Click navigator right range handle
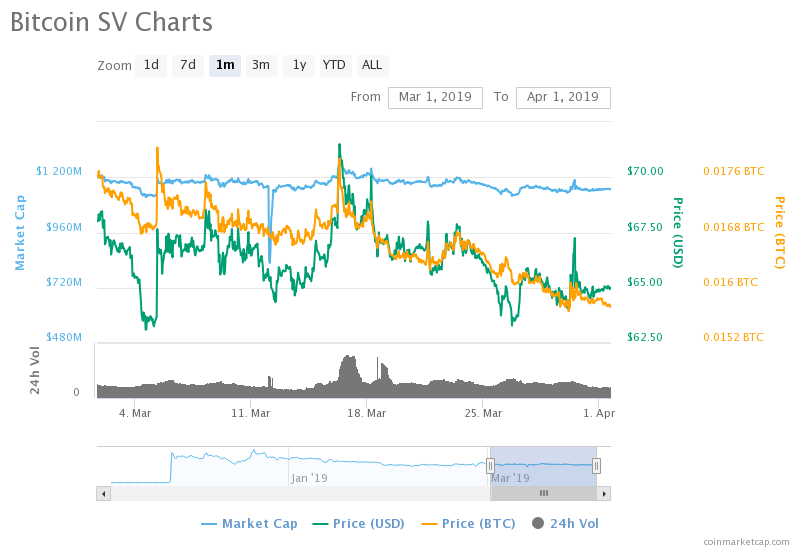The height and width of the screenshot is (550, 800). coord(596,465)
